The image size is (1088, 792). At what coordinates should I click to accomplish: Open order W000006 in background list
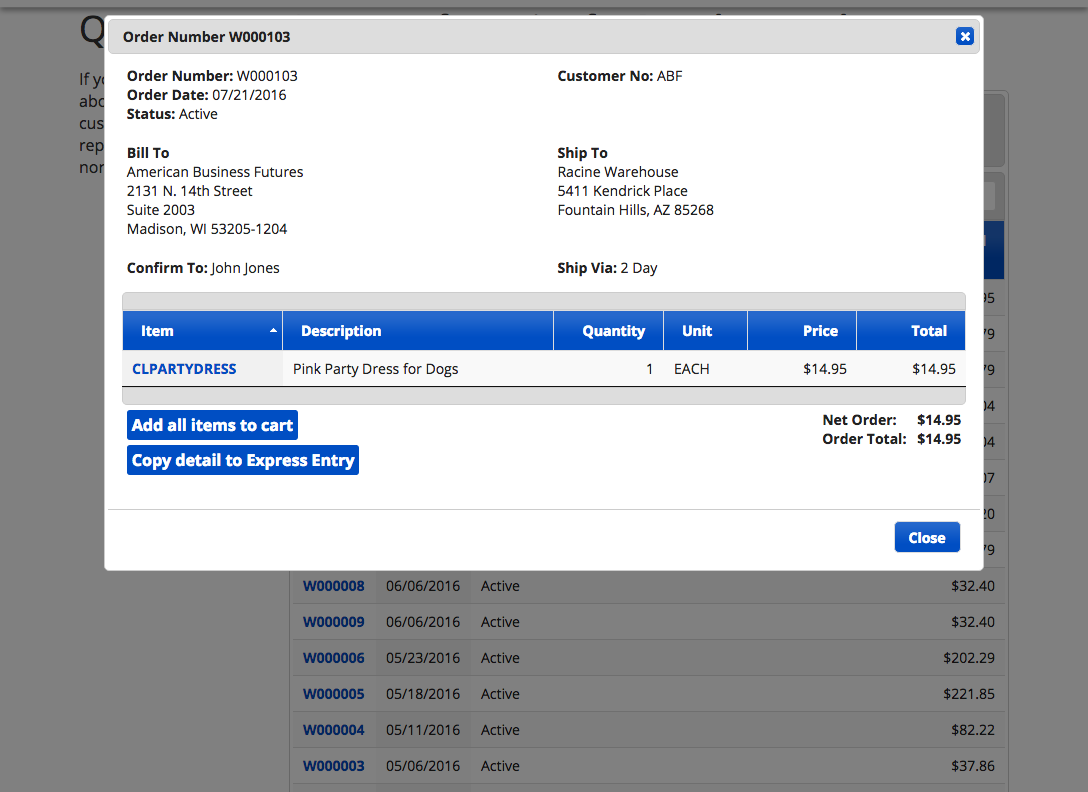[x=334, y=658]
